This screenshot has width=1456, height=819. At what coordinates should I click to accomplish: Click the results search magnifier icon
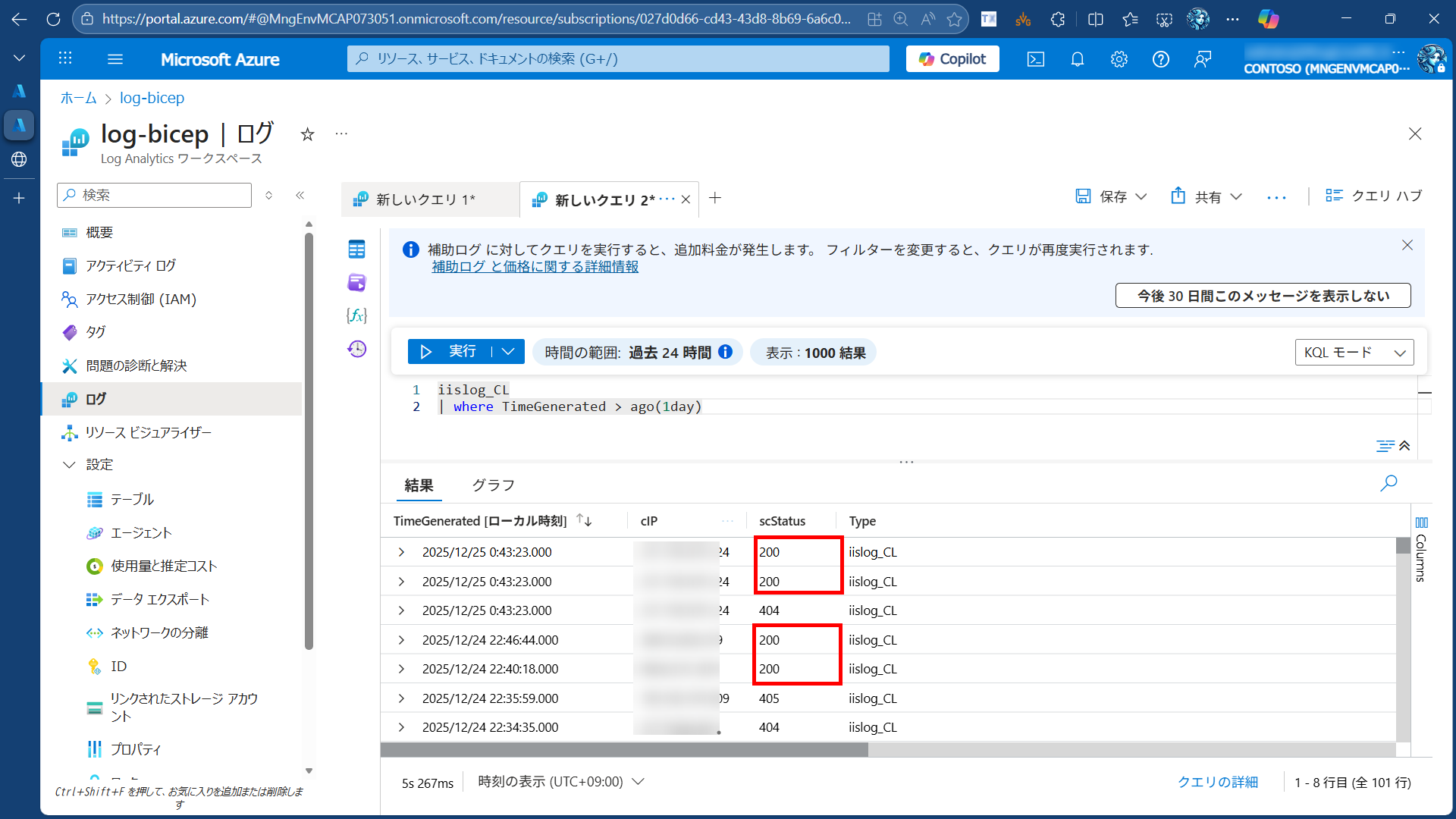(x=1389, y=483)
